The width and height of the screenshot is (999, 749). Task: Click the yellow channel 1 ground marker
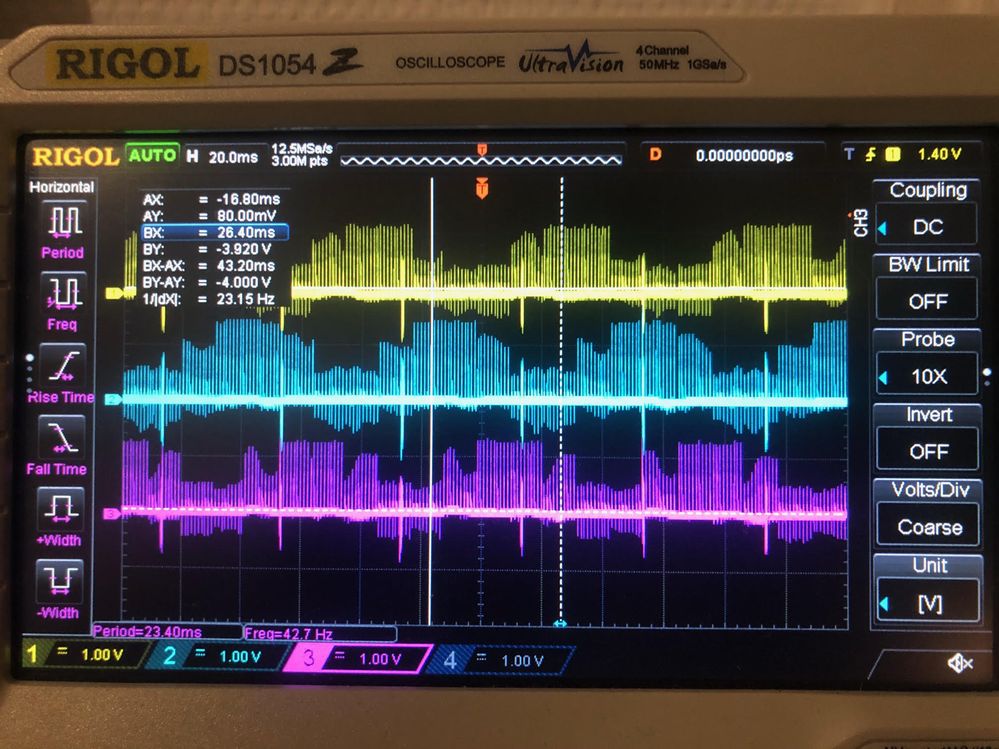click(115, 293)
